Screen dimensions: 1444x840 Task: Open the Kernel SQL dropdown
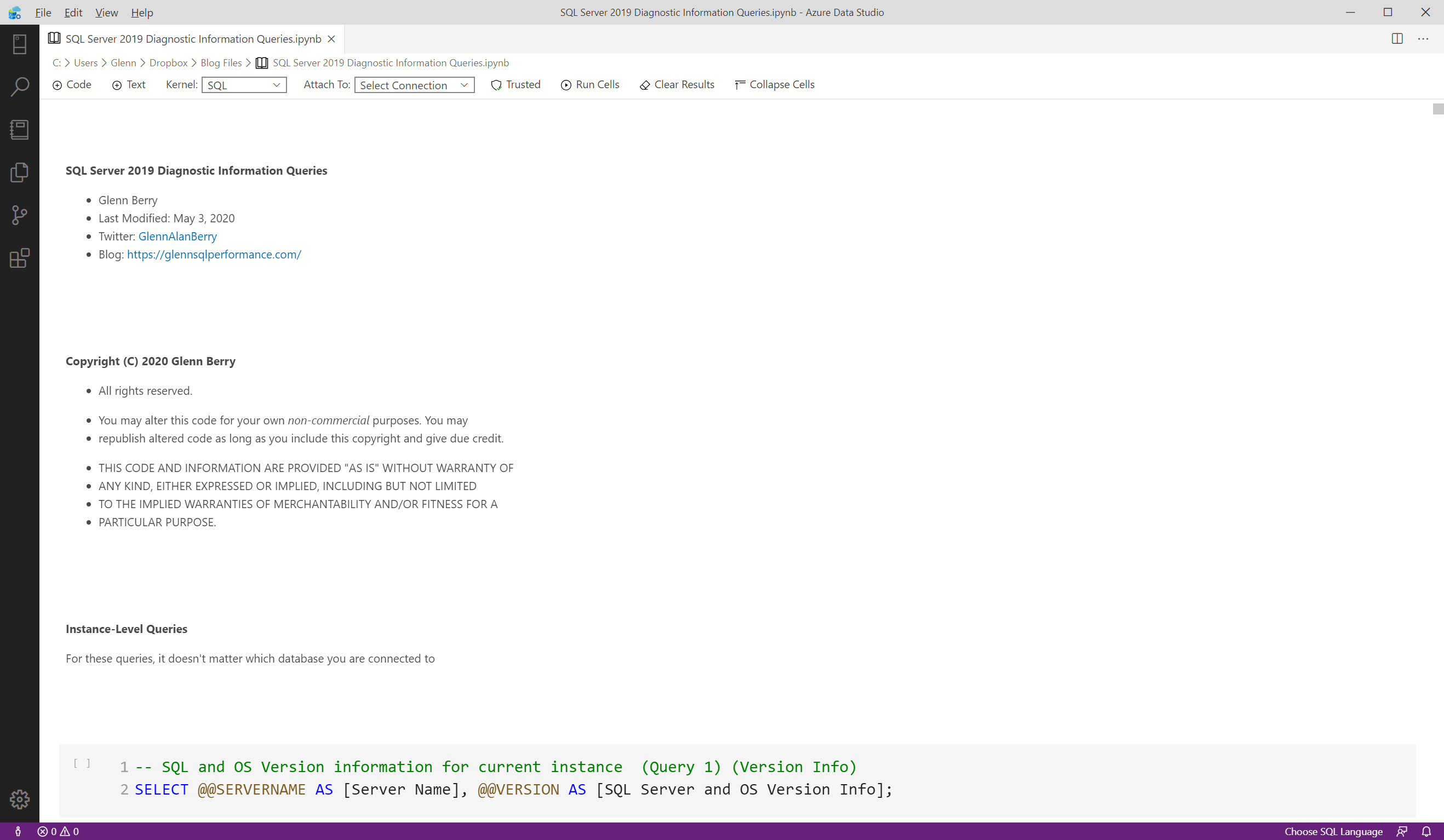pyautogui.click(x=244, y=85)
